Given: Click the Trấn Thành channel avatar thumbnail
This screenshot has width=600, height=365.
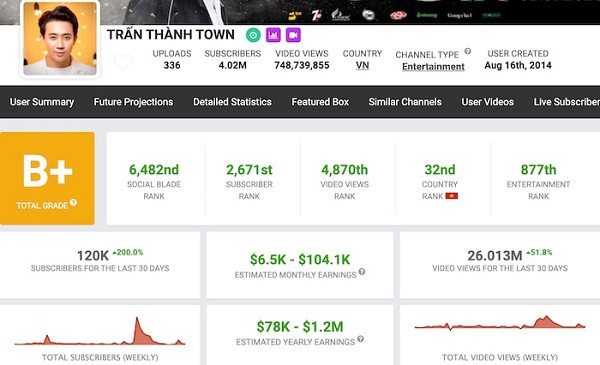Looking at the screenshot, I should tap(60, 39).
